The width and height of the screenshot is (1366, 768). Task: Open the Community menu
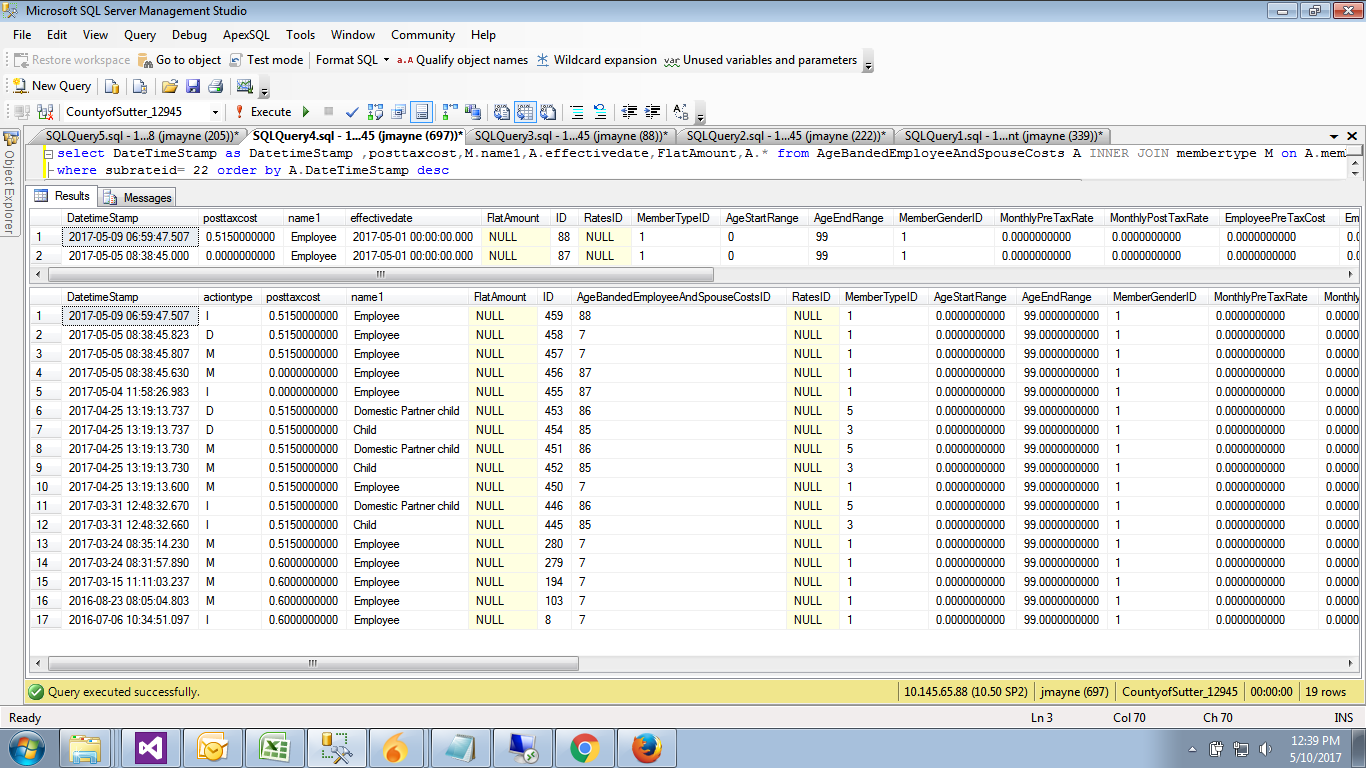tap(423, 34)
